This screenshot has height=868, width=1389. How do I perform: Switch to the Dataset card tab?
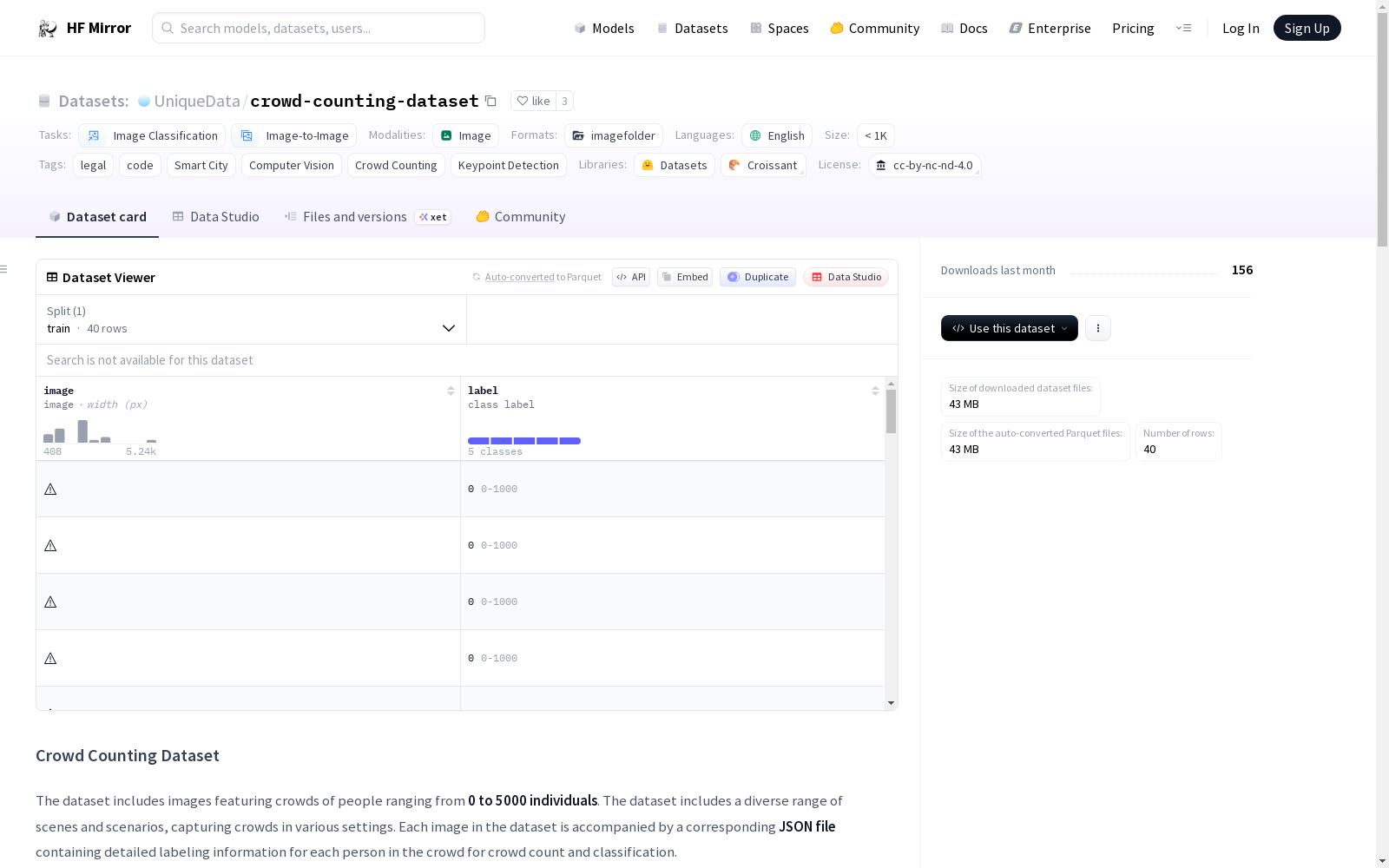coord(97,217)
